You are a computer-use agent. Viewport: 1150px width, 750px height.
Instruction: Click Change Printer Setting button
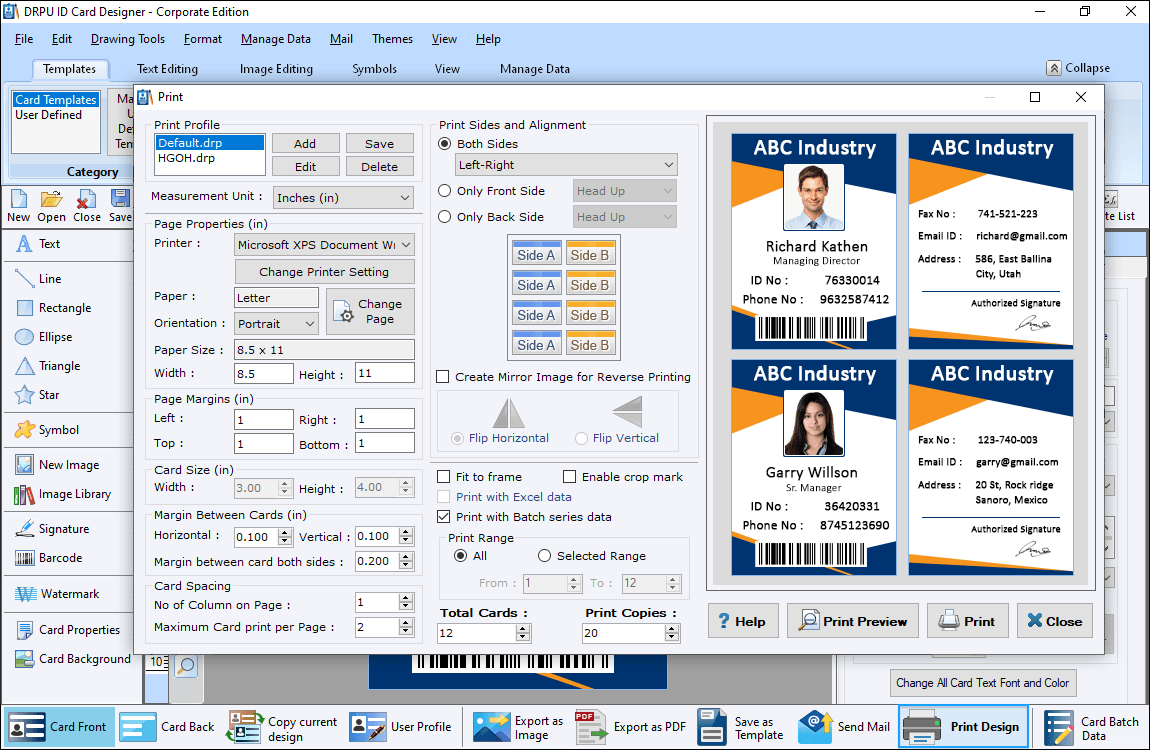(324, 272)
